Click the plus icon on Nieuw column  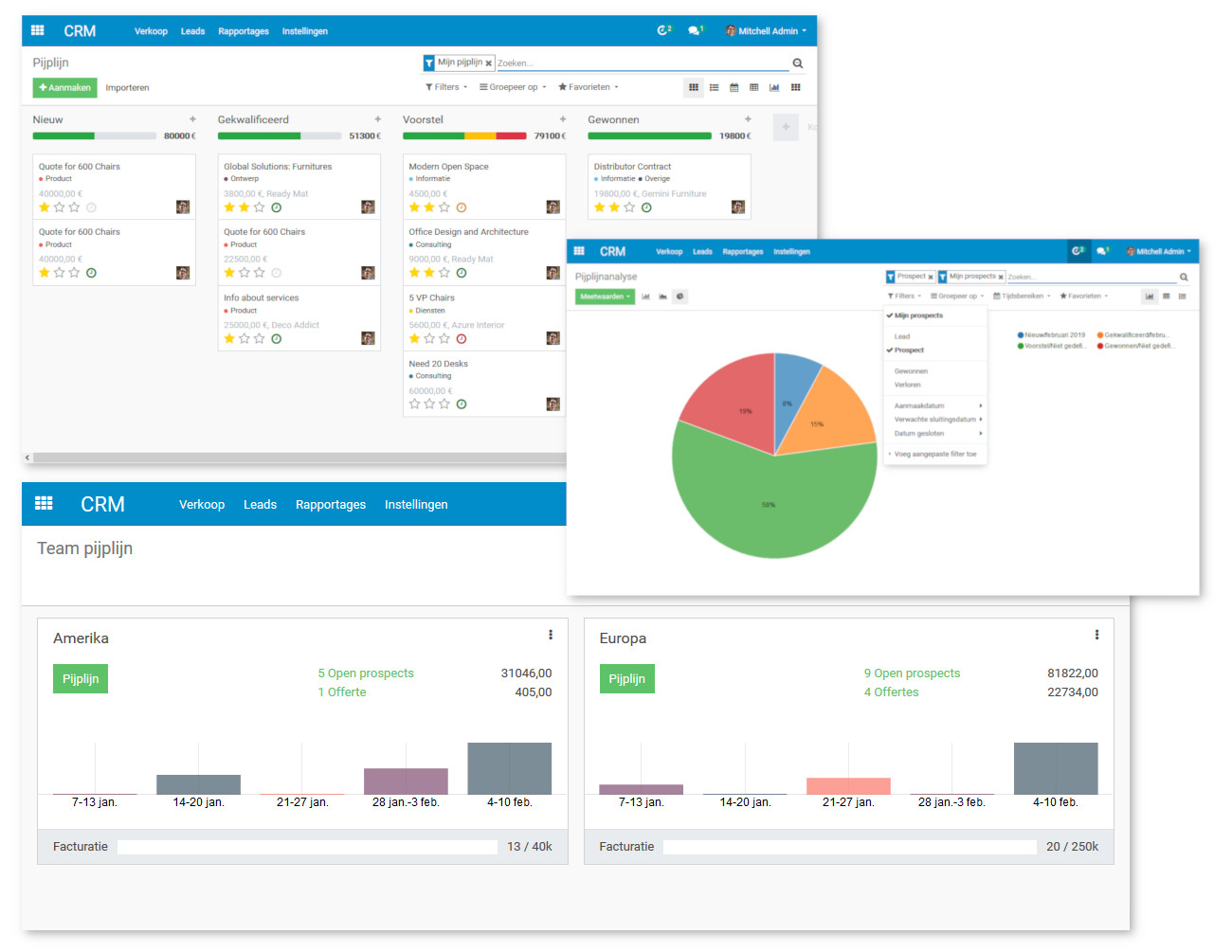click(x=192, y=119)
